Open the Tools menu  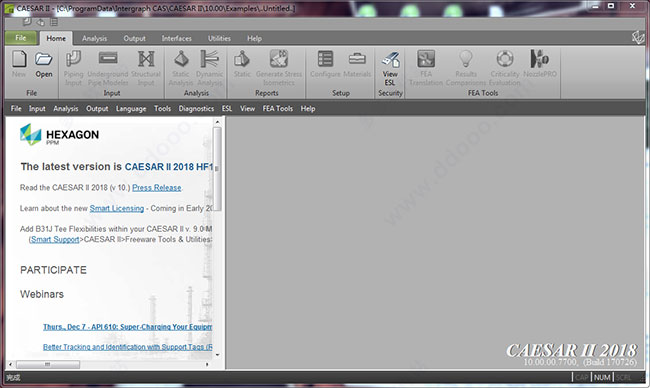click(162, 109)
